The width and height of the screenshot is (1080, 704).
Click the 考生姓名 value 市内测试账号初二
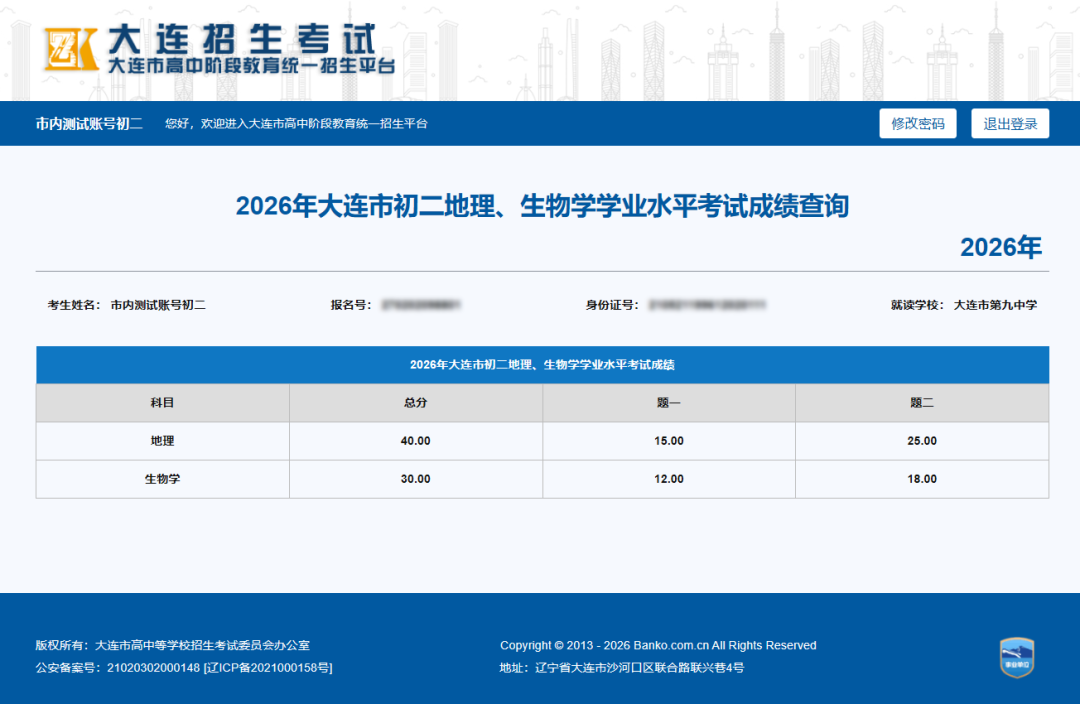(x=158, y=305)
